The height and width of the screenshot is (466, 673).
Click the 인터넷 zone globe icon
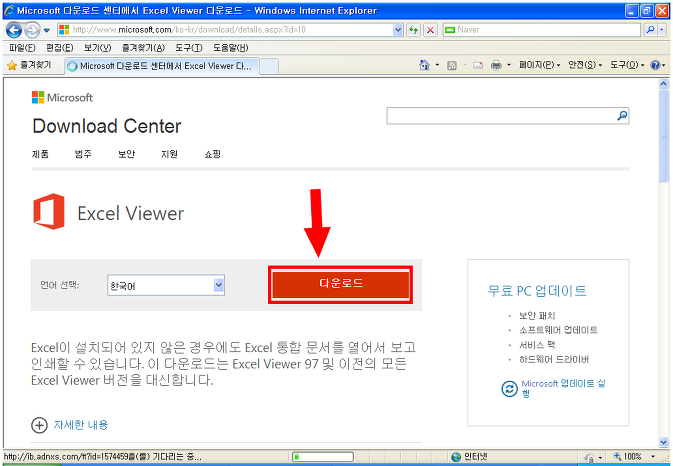click(456, 457)
